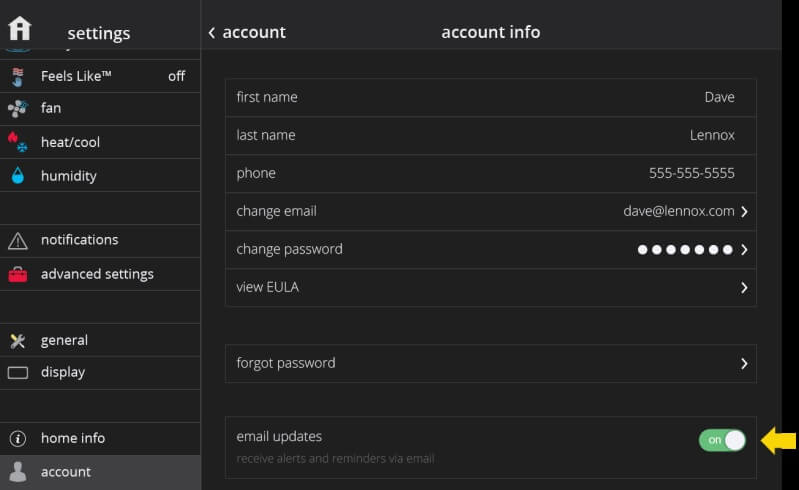Screen dimensions: 799x490
Task: Click the humidity water drop icon
Action: click(17, 176)
